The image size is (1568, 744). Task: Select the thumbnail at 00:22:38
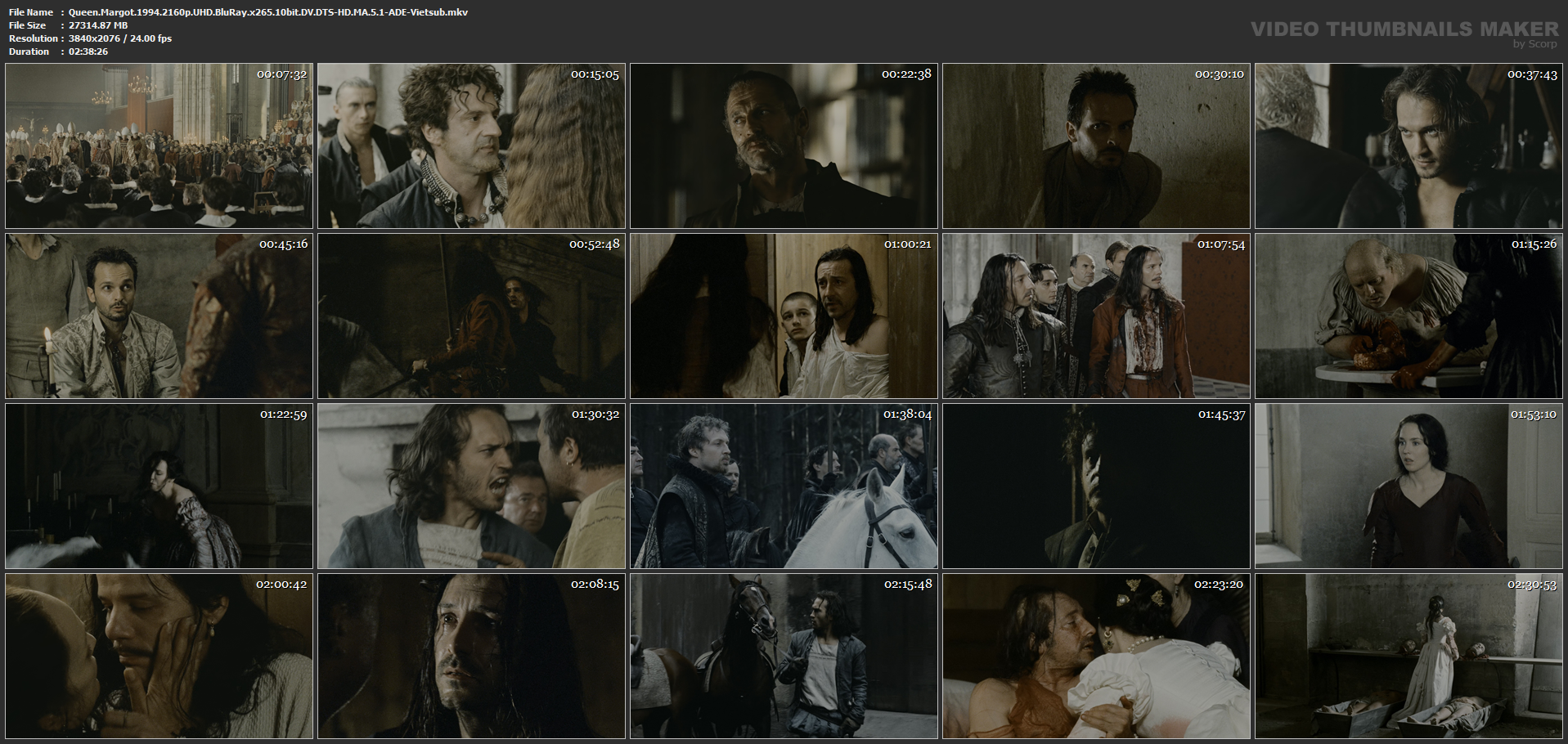[x=784, y=146]
